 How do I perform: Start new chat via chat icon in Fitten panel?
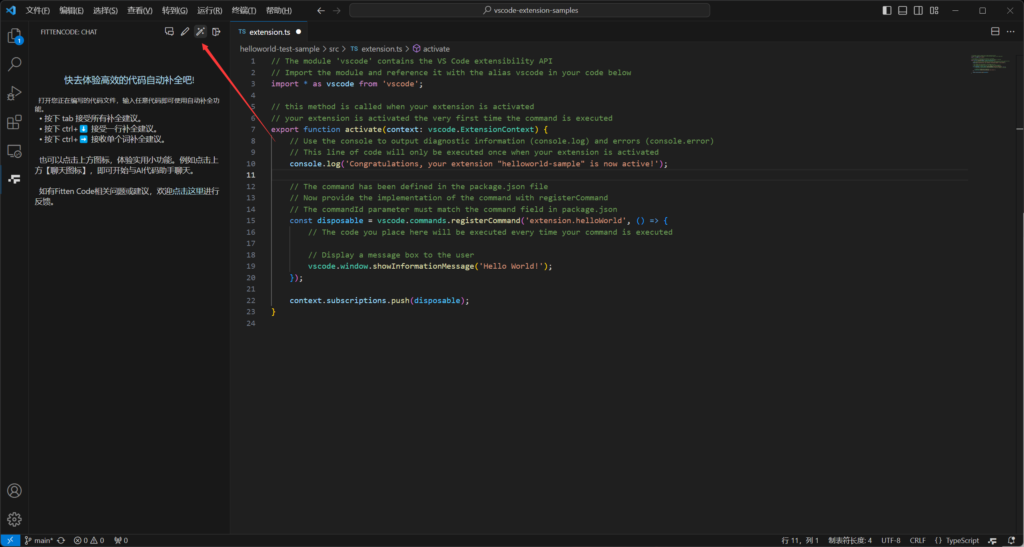pos(169,32)
